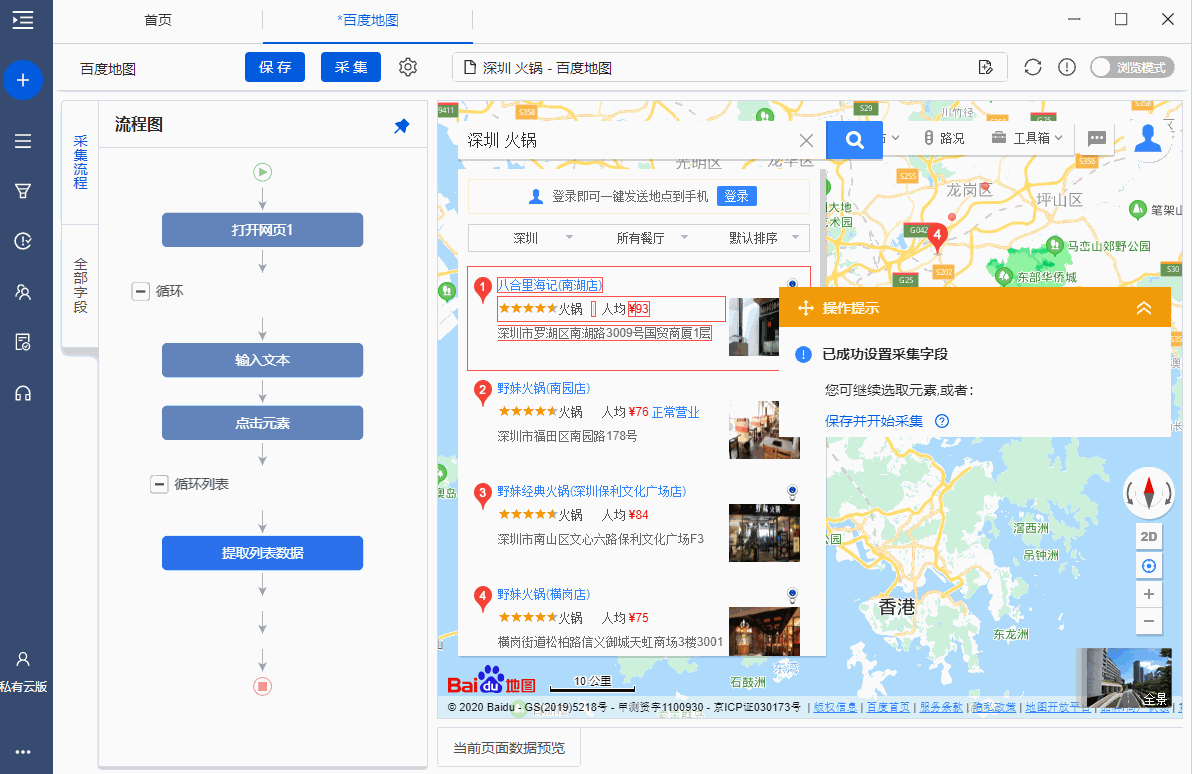Toggle the 路况 traffic layer
This screenshot has width=1192, height=774.
click(x=943, y=138)
